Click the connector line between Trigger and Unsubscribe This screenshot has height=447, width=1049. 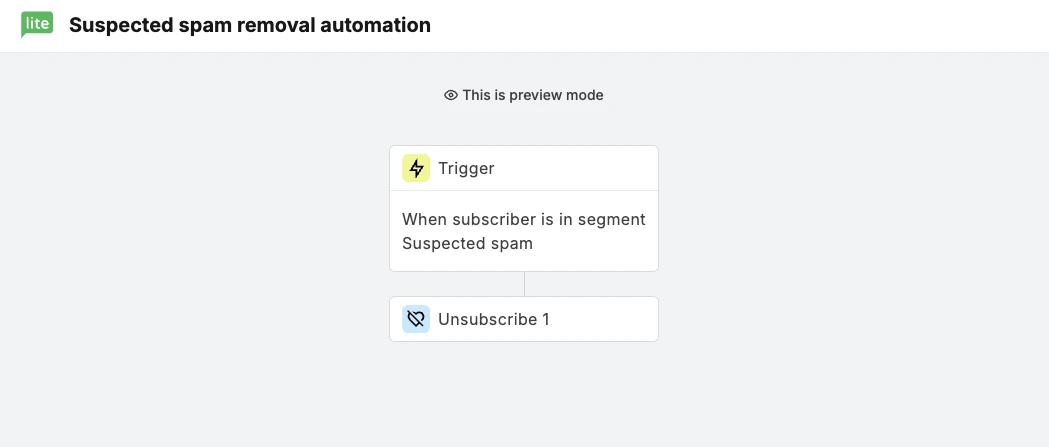[x=524, y=284]
